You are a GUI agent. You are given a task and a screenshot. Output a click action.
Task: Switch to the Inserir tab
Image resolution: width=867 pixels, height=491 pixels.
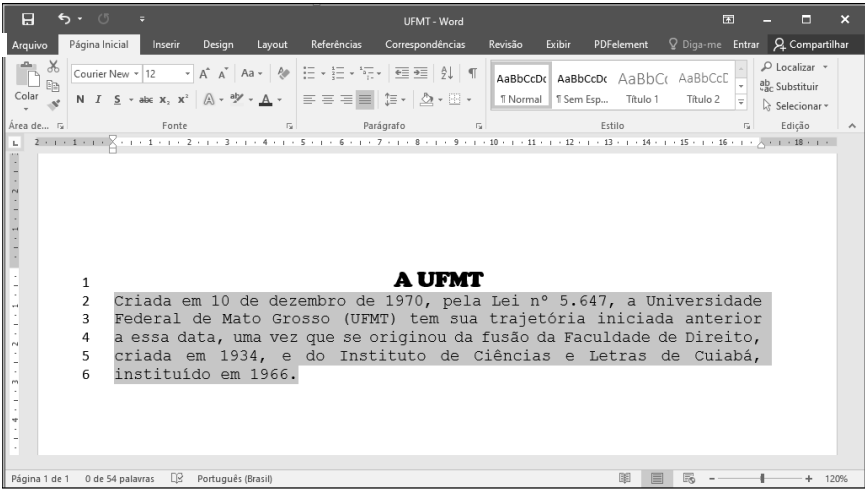pos(166,44)
